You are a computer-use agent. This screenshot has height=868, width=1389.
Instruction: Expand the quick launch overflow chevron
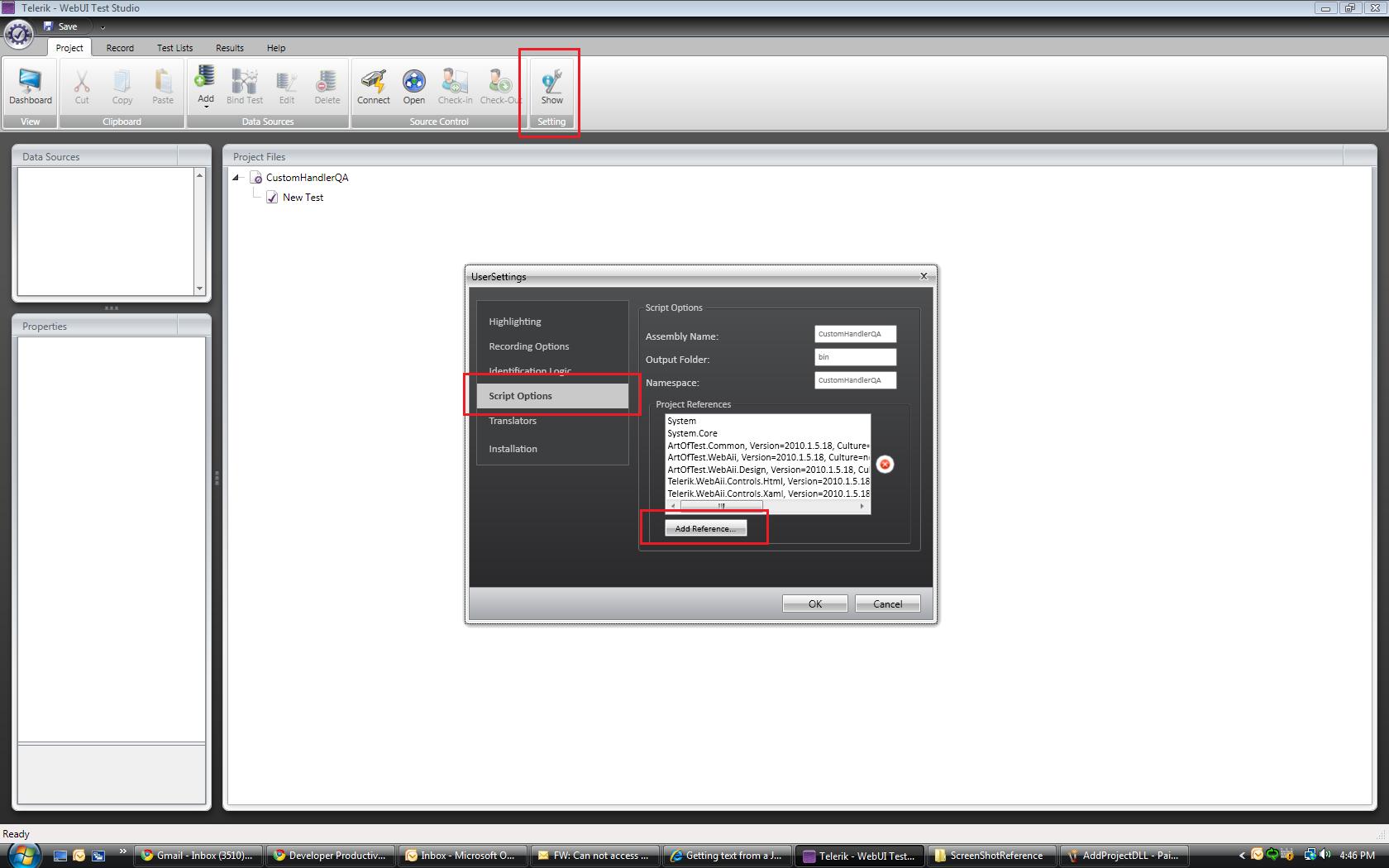pyautogui.click(x=122, y=851)
